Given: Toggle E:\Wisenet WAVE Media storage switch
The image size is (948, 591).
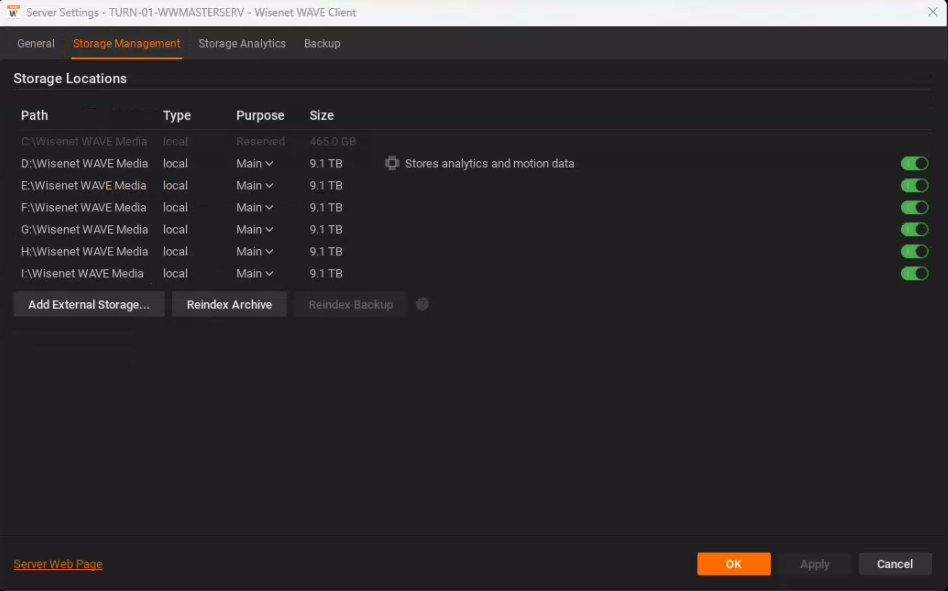Looking at the screenshot, I should [x=914, y=186].
